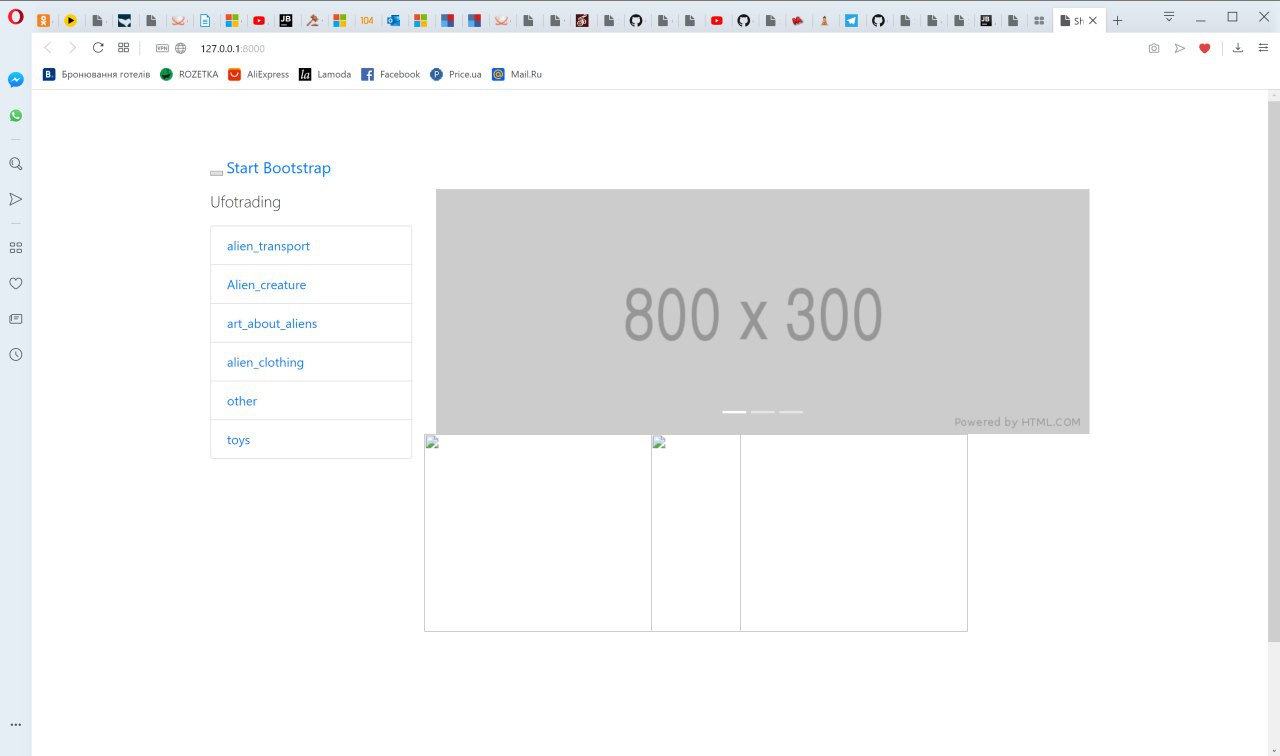
Task: Toggle the VPN badge
Action: [x=162, y=48]
